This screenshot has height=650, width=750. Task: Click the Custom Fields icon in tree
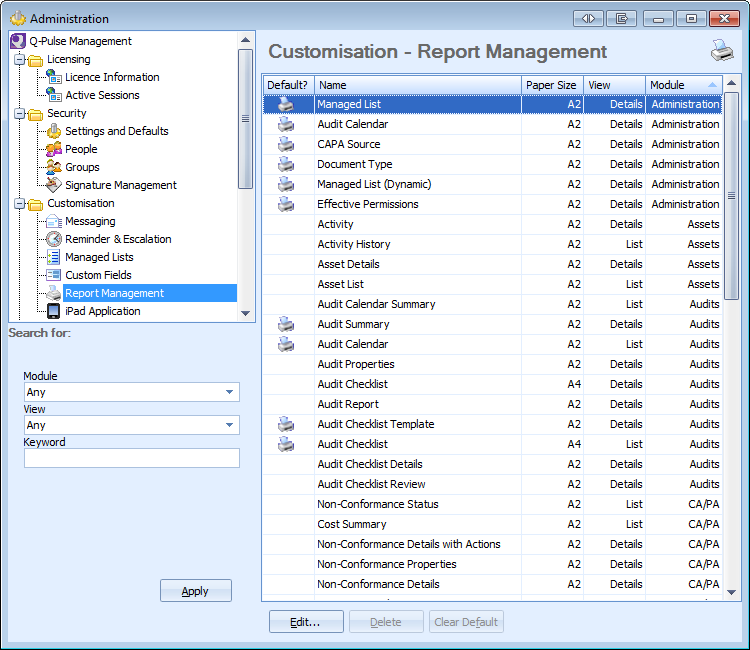pos(54,275)
